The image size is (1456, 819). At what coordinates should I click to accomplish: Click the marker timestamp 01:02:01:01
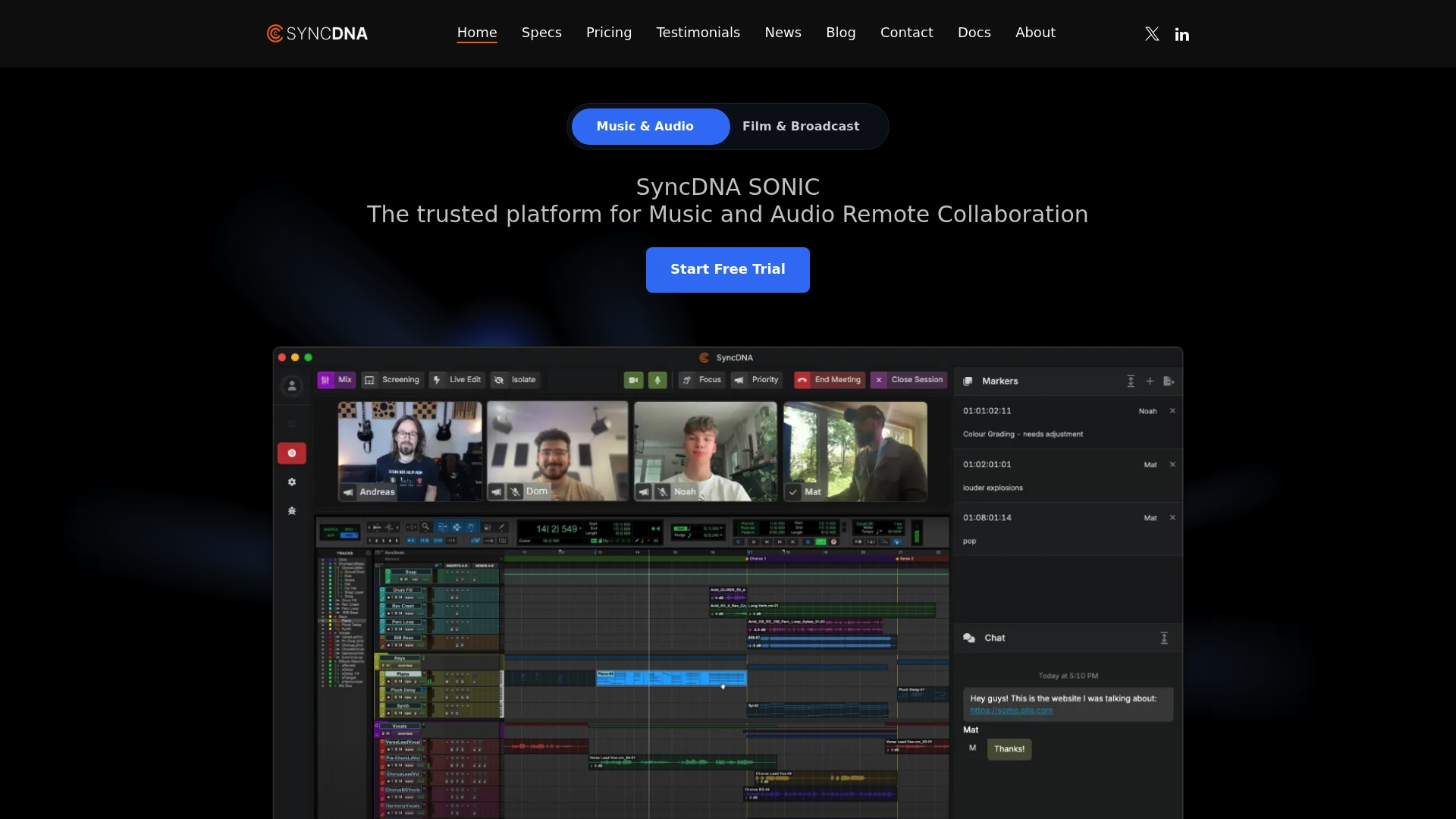tap(987, 464)
